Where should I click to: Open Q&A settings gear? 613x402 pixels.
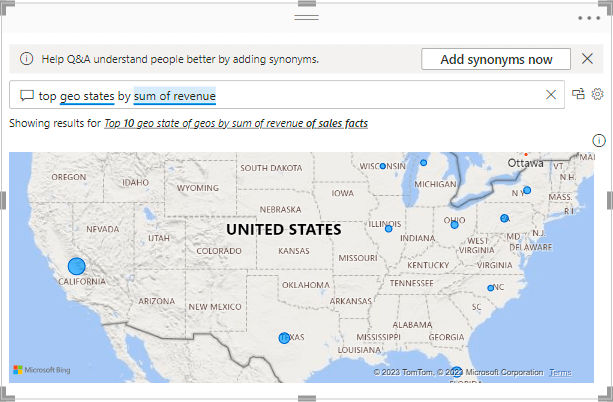point(597,94)
